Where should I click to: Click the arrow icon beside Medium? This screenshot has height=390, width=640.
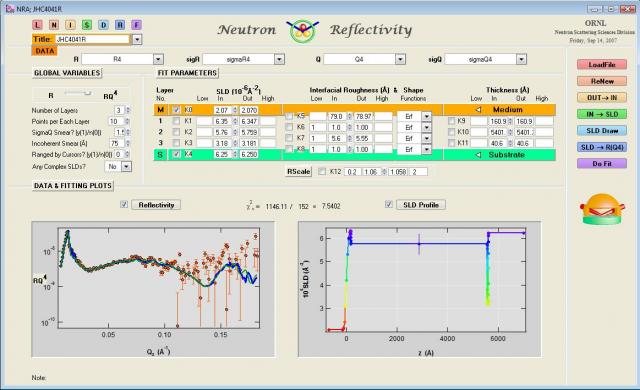(x=478, y=110)
